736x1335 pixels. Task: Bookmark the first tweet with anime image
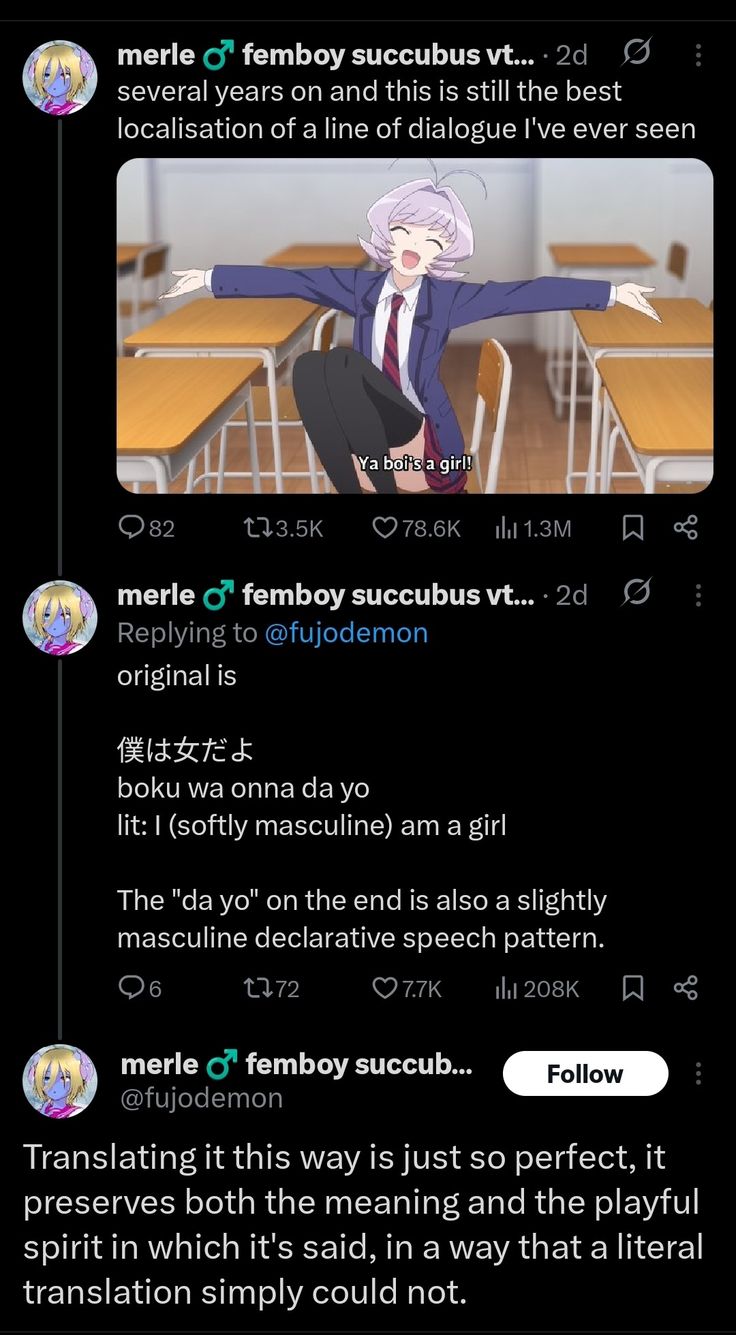[x=632, y=528]
